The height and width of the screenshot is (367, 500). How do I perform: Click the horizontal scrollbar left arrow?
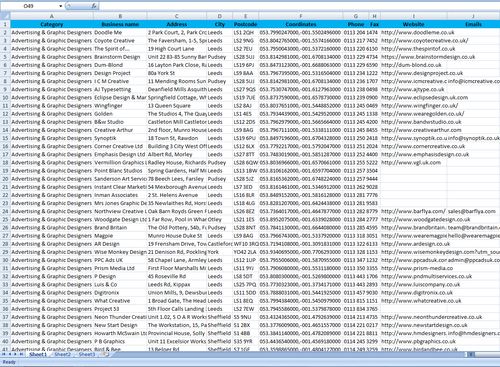(471, 354)
